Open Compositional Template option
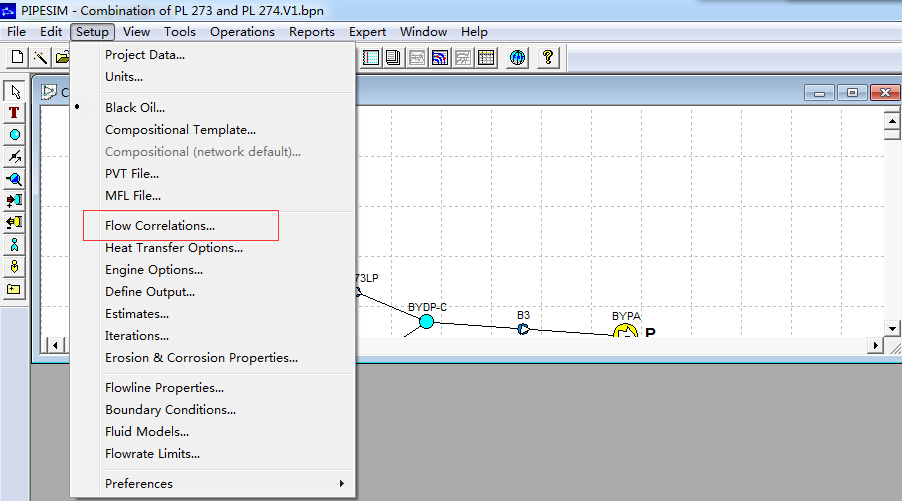This screenshot has height=501, width=902. pyautogui.click(x=180, y=130)
